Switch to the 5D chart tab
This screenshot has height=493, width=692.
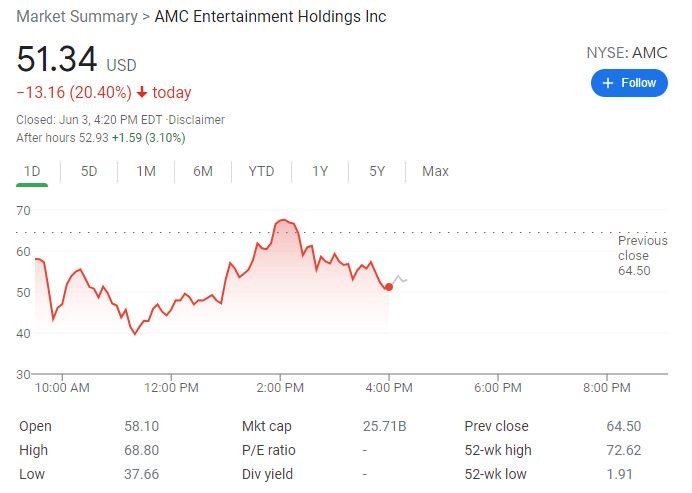pyautogui.click(x=89, y=171)
